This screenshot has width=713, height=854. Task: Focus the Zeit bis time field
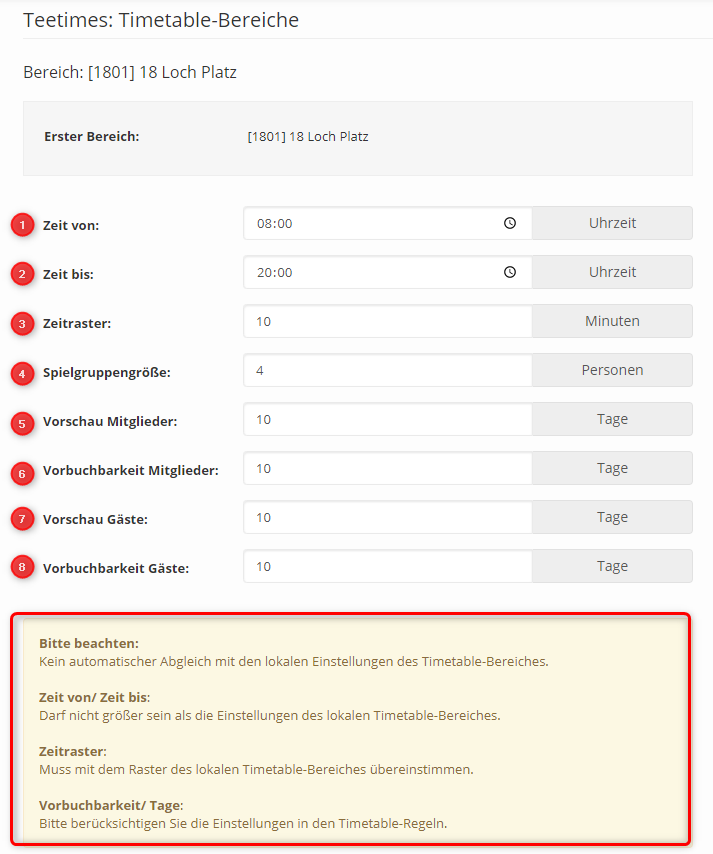pyautogui.click(x=370, y=272)
